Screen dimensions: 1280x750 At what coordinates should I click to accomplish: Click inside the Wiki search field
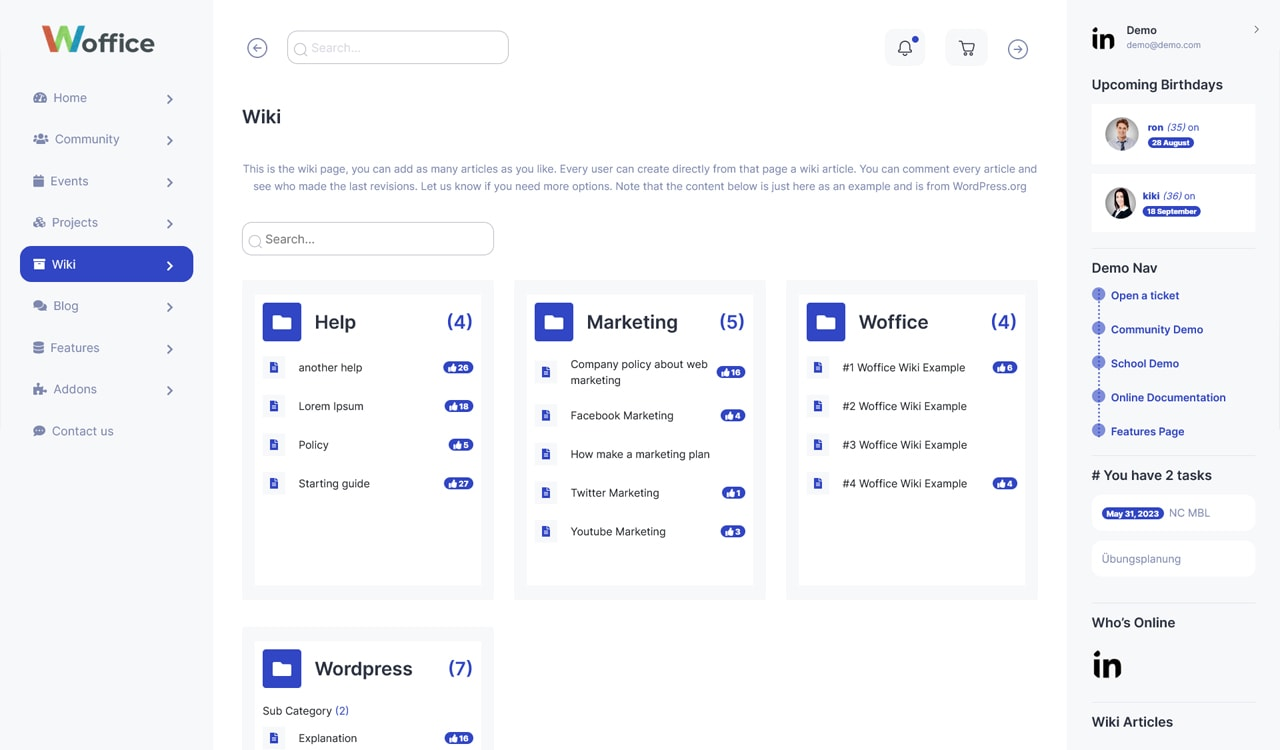point(367,238)
